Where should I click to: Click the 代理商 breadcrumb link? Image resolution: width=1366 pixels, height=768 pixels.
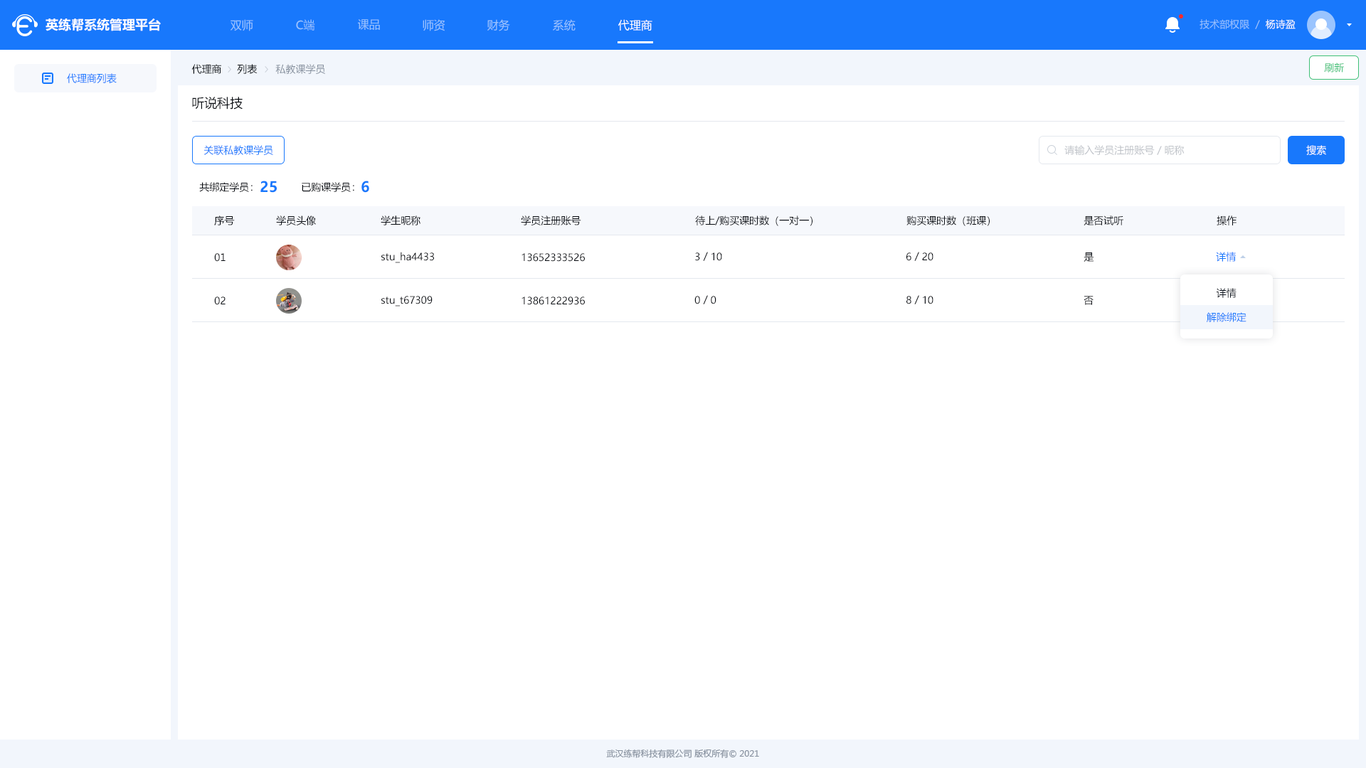coord(206,69)
